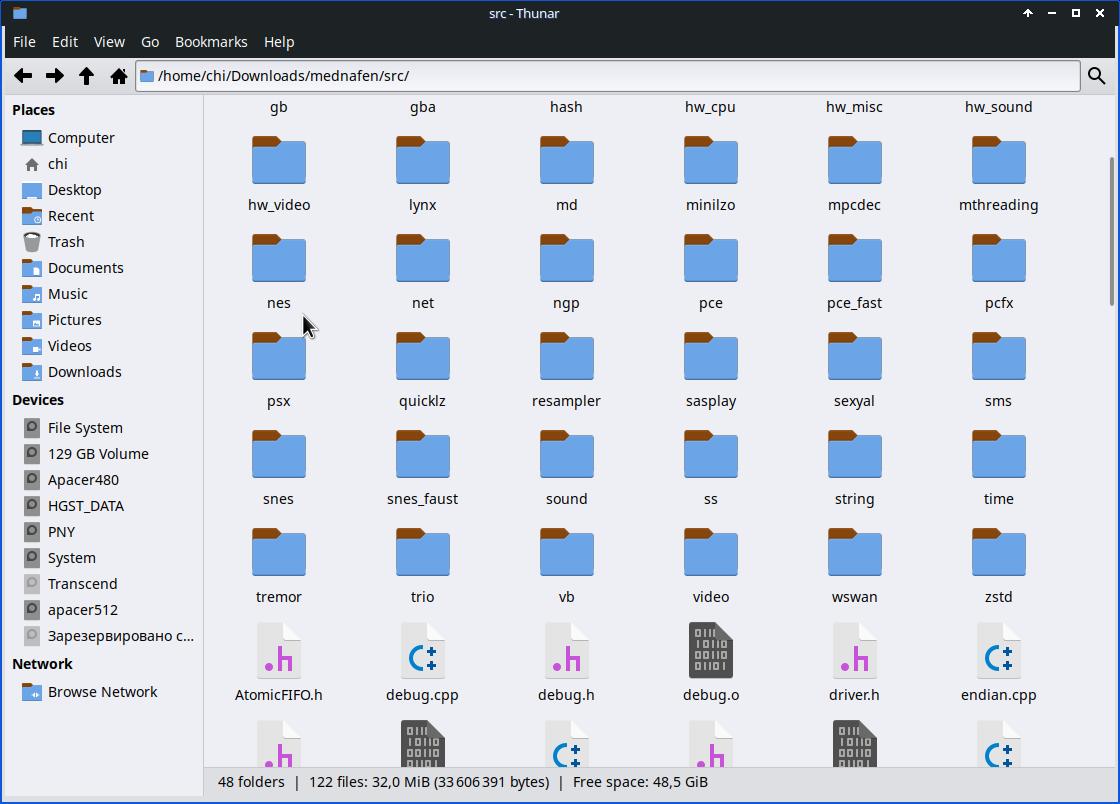Go back using the left arrow button
Image resolution: width=1120 pixels, height=804 pixels.
pos(23,76)
